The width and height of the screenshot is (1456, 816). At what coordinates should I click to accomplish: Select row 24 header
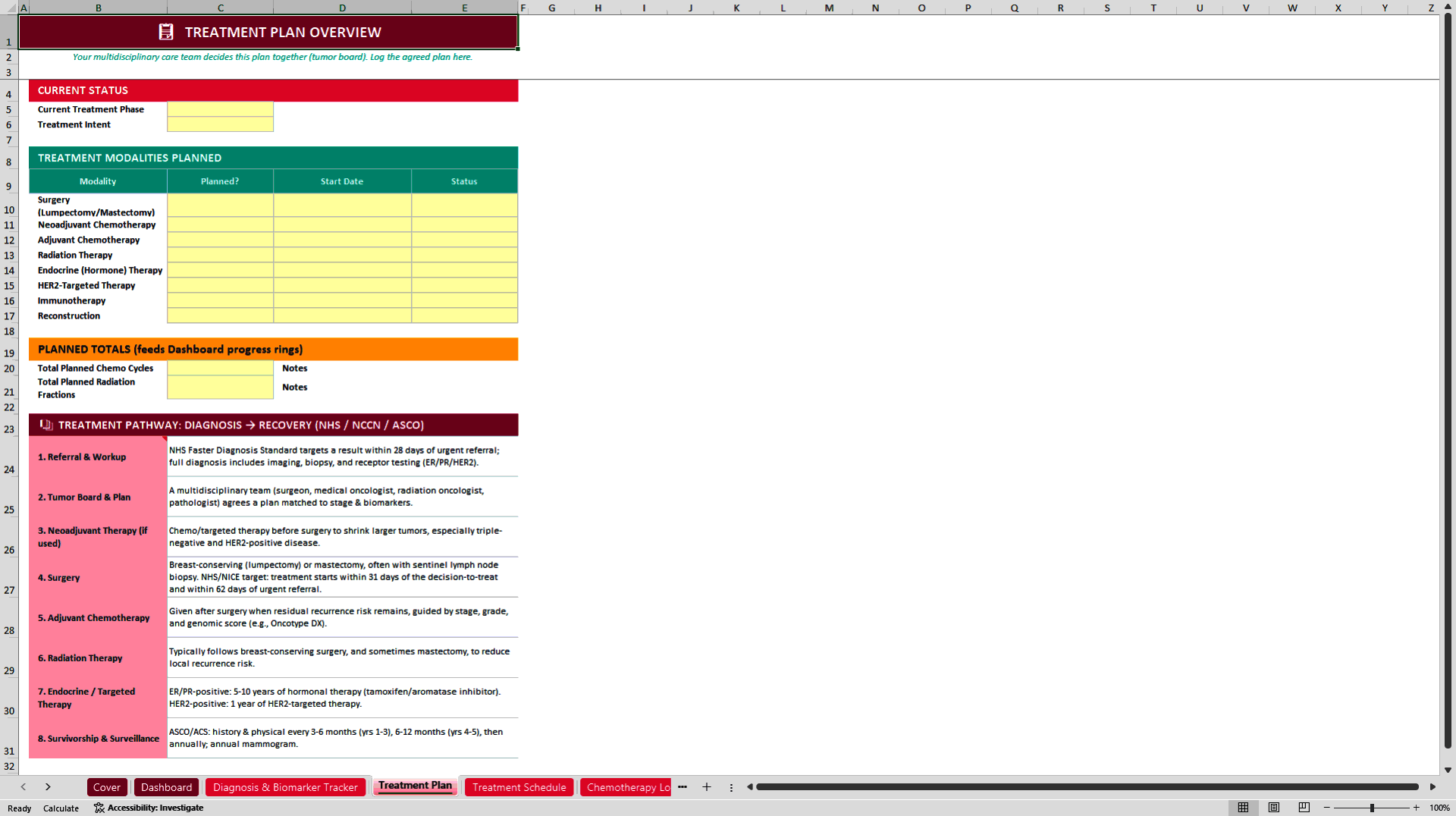(x=9, y=457)
